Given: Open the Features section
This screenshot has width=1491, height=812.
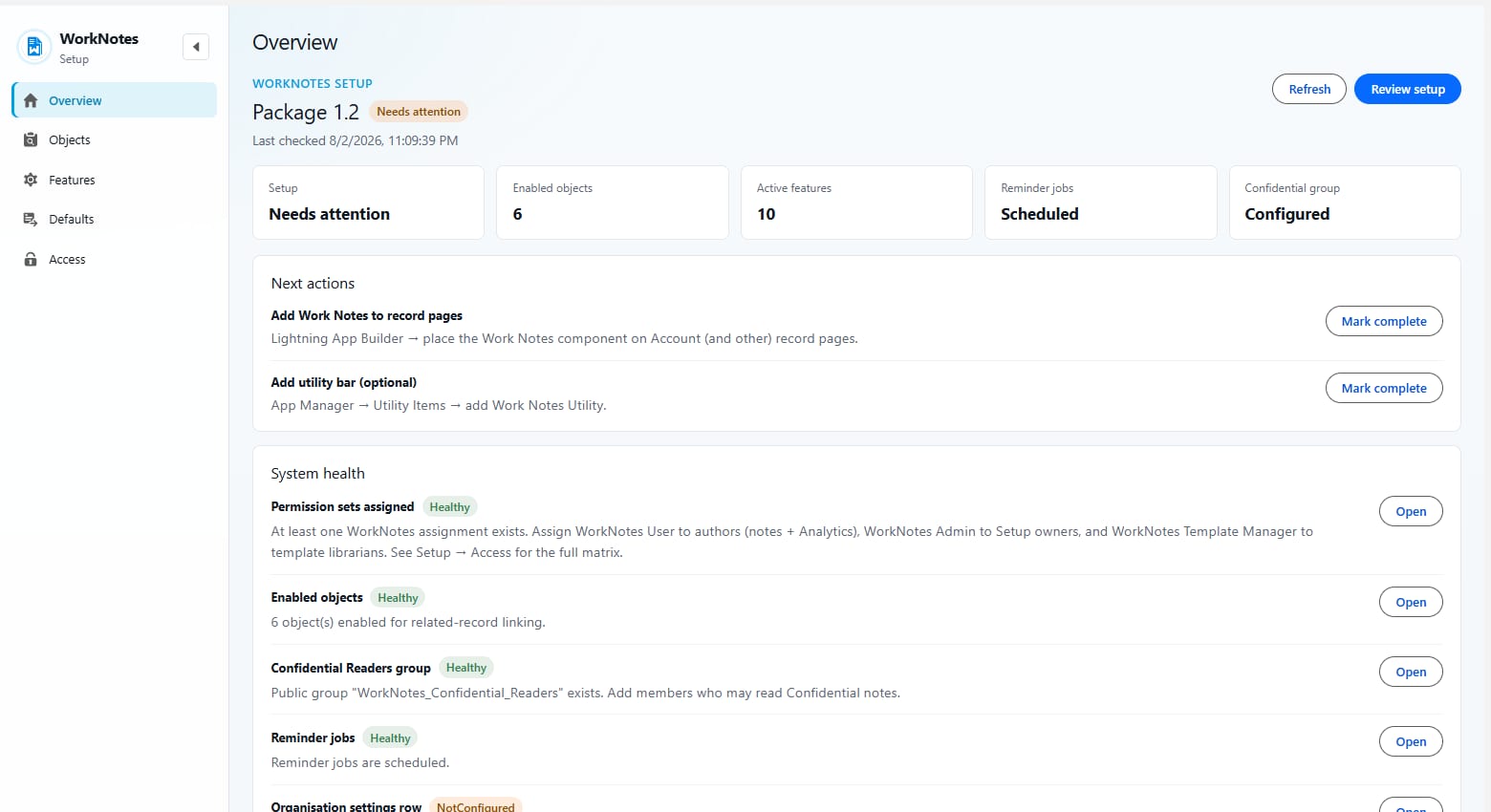Looking at the screenshot, I should click(x=115, y=180).
